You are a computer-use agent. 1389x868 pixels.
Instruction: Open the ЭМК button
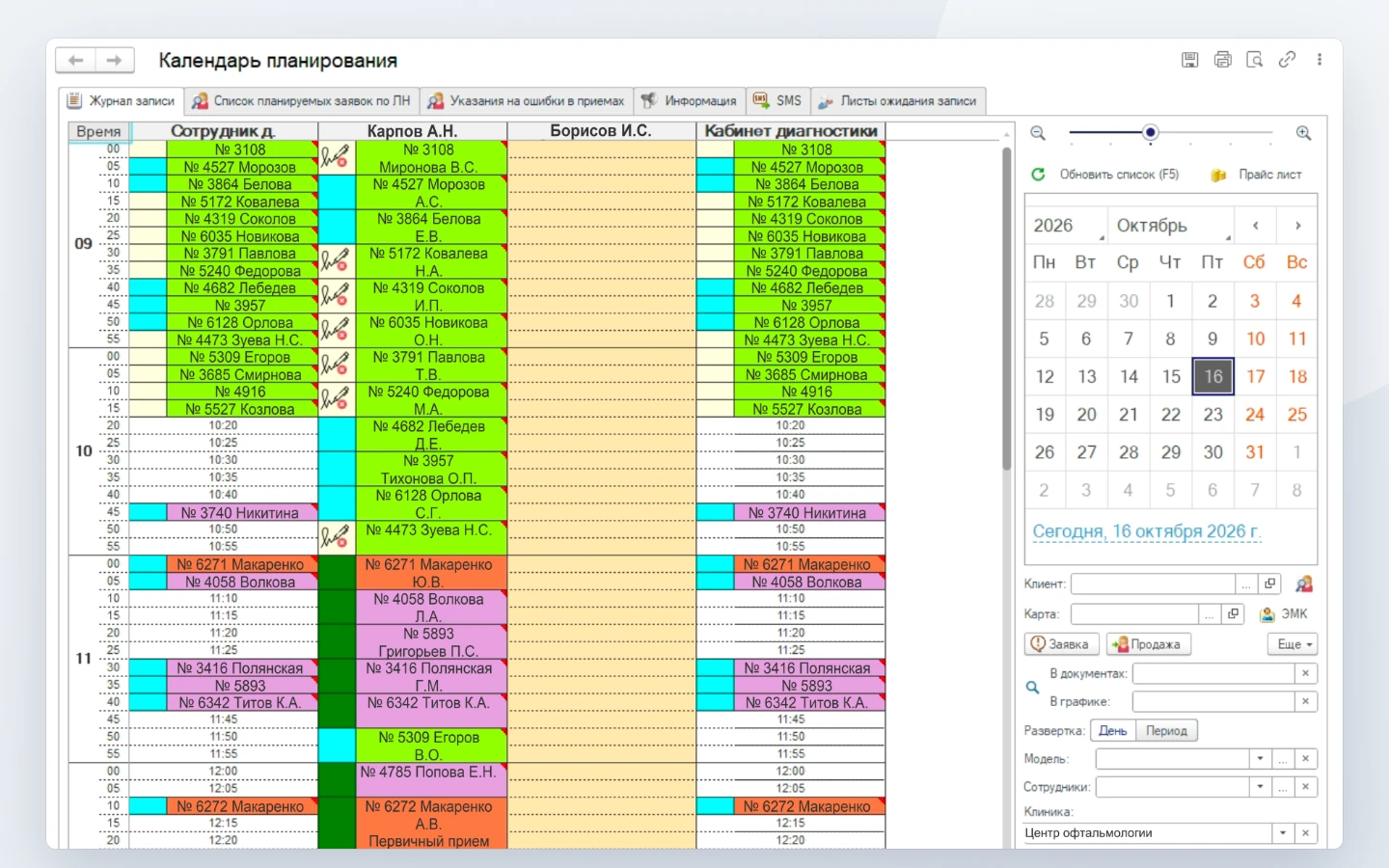tap(1283, 613)
